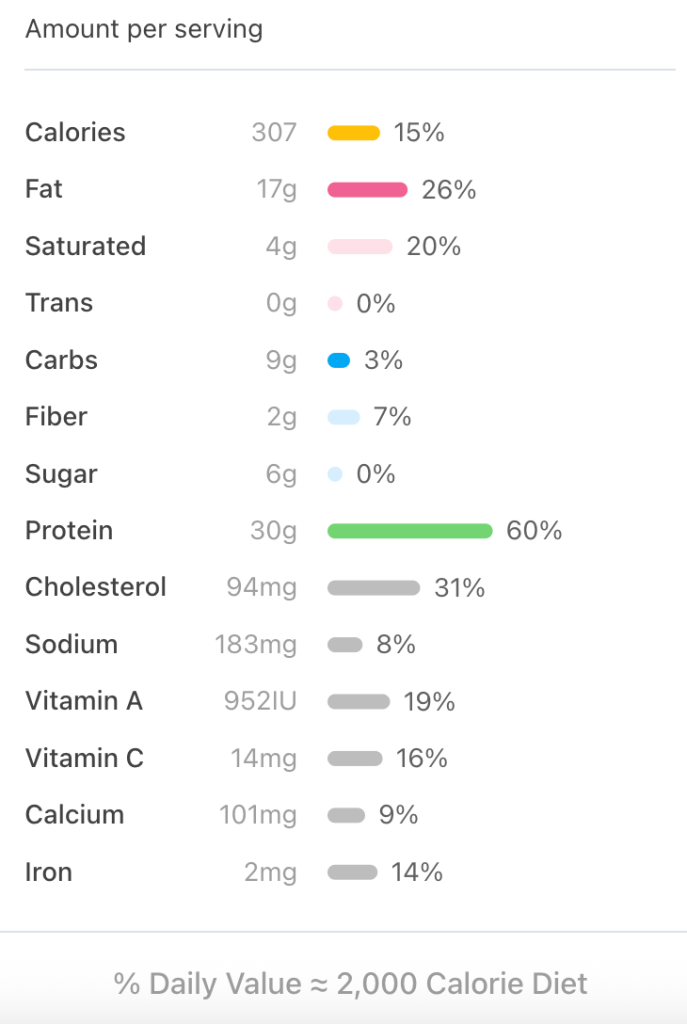The width and height of the screenshot is (687, 1024).
Task: Click the 101mg calcium amount
Action: (258, 816)
